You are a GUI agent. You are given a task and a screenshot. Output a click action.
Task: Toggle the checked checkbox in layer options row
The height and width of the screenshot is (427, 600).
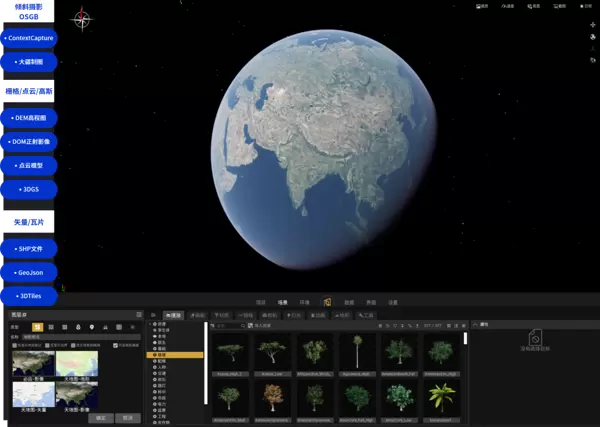(x=117, y=346)
